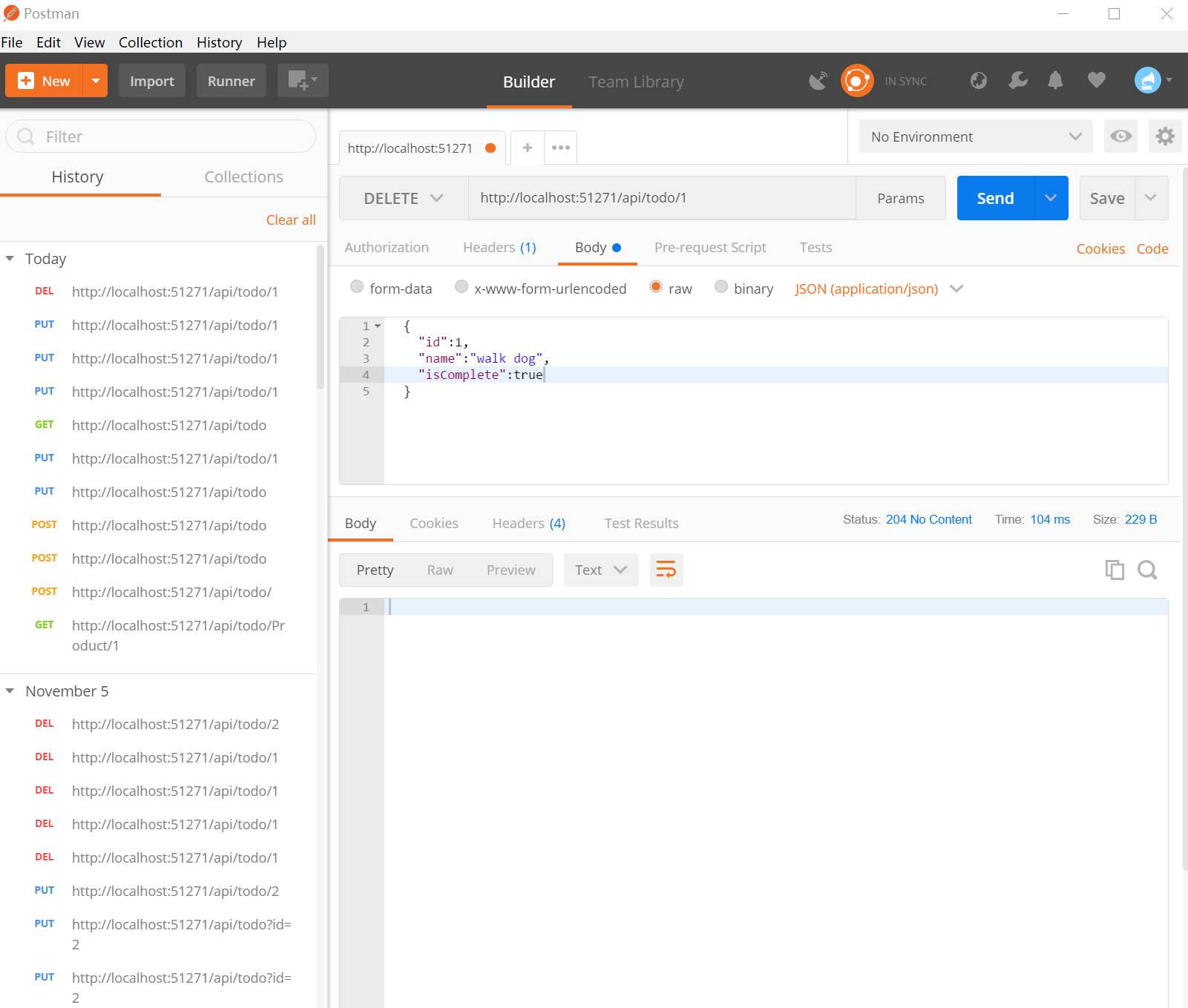
Task: Copy response to clipboard icon
Action: [x=1115, y=570]
